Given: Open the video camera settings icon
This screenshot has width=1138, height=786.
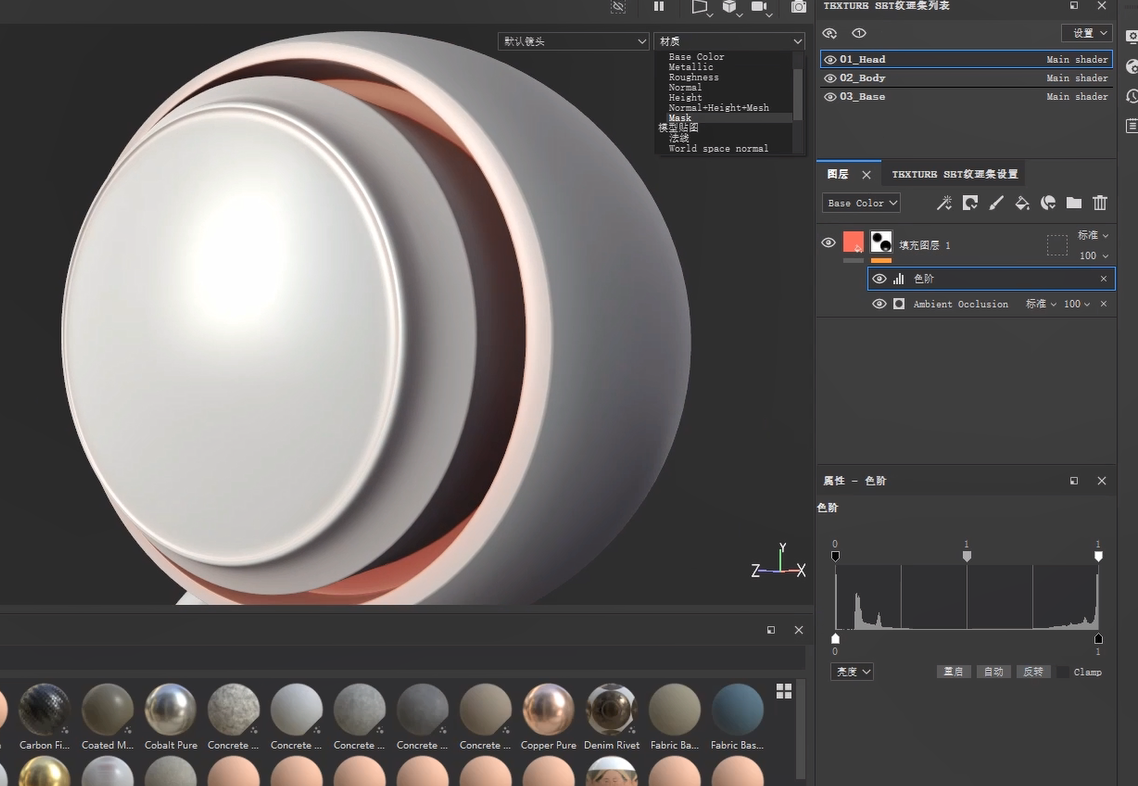Looking at the screenshot, I should (x=760, y=7).
